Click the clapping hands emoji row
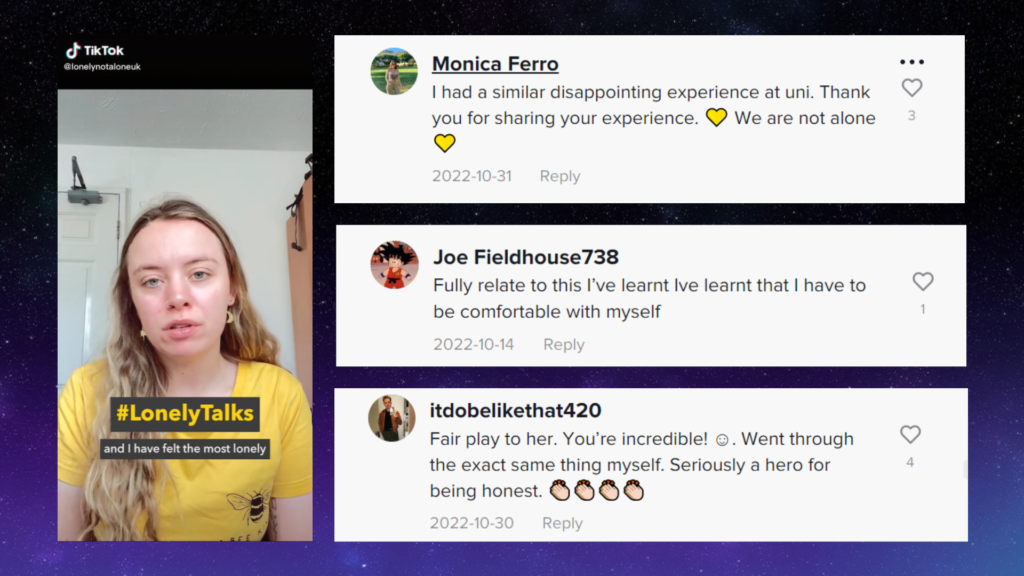Screen dimensions: 1024x576 pos(597,490)
